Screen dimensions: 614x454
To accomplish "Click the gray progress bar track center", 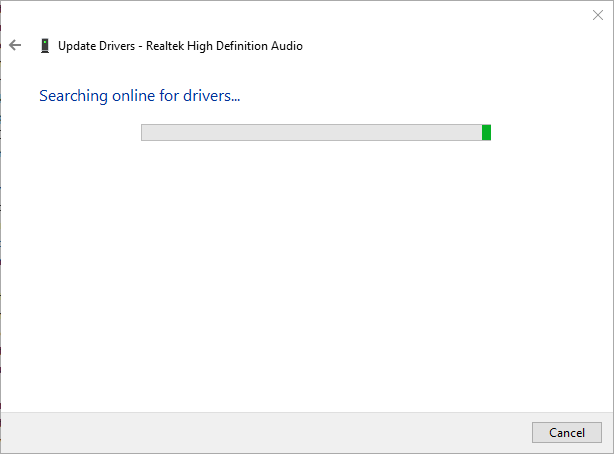I will pyautogui.click(x=311, y=132).
